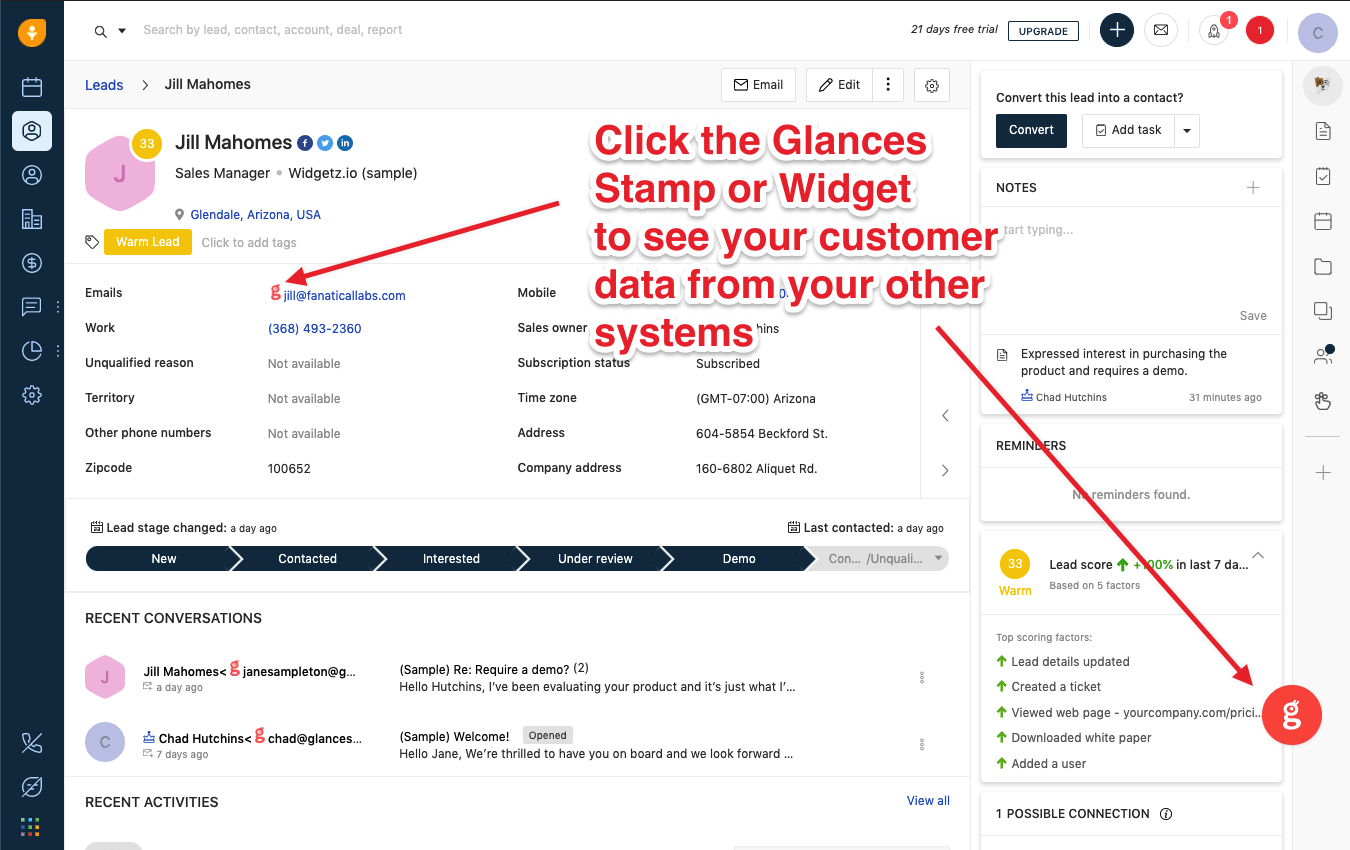This screenshot has width=1350, height=850.
Task: Open the rocket notifications icon with badge
Action: (1214, 30)
